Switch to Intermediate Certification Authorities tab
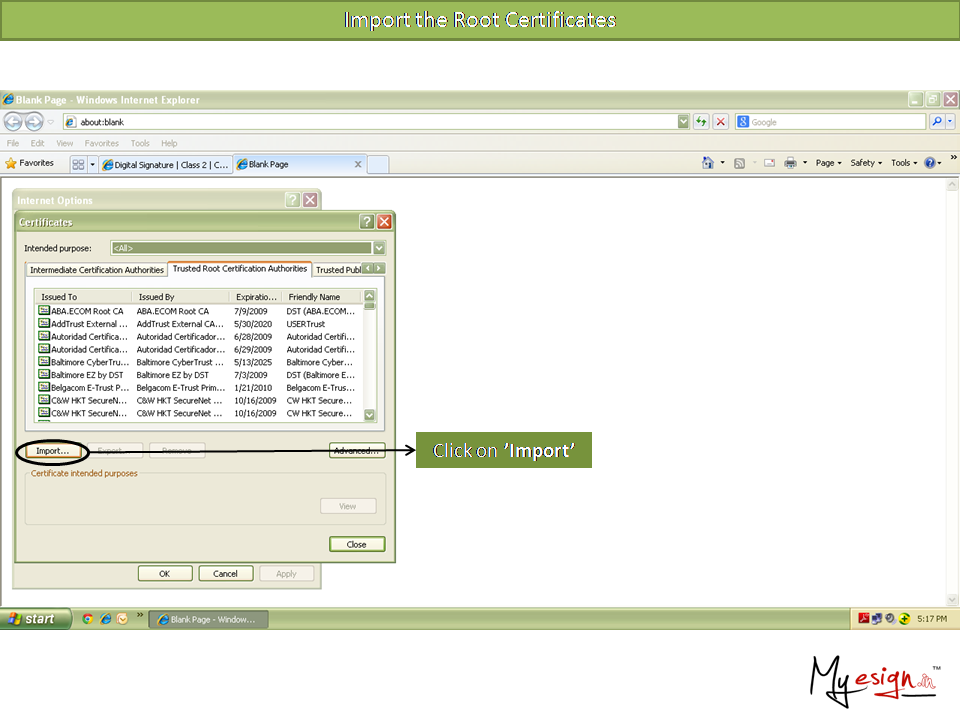Screen dimensions: 960x720 [97, 270]
